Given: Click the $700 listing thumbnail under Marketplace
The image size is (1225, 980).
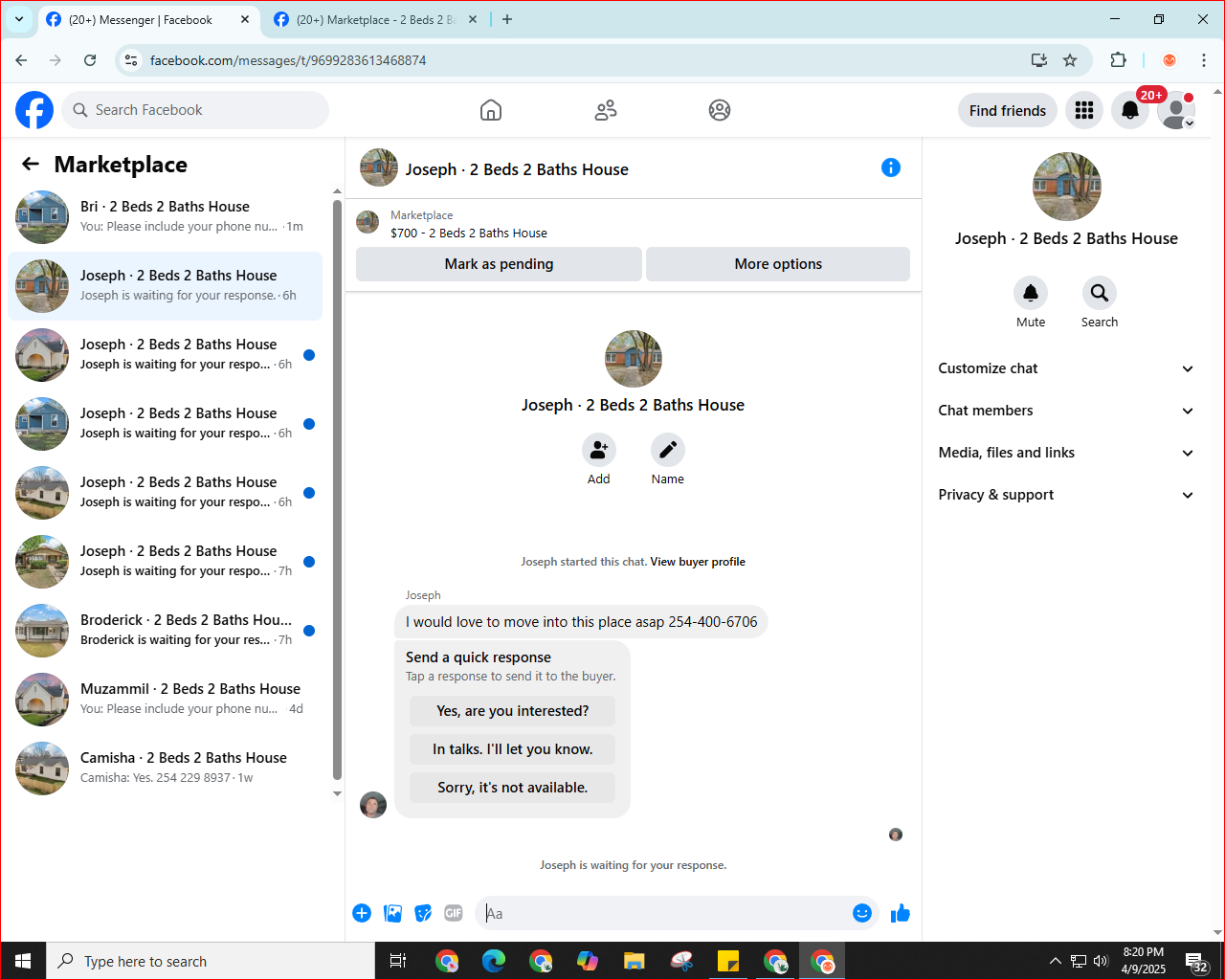Looking at the screenshot, I should [x=367, y=222].
